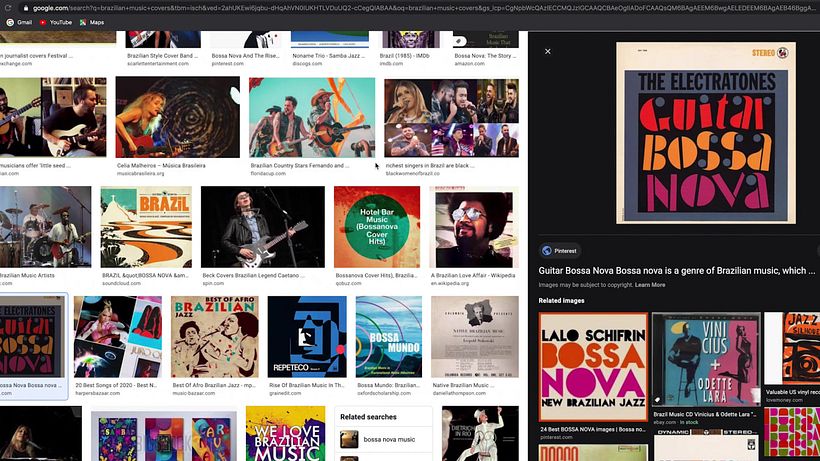820x461 pixels.
Task: Click the Pinterest source chip
Action: pos(560,251)
